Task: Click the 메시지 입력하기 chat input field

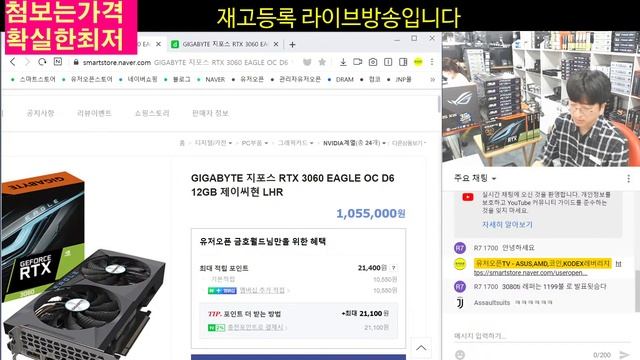Action: 542,336
